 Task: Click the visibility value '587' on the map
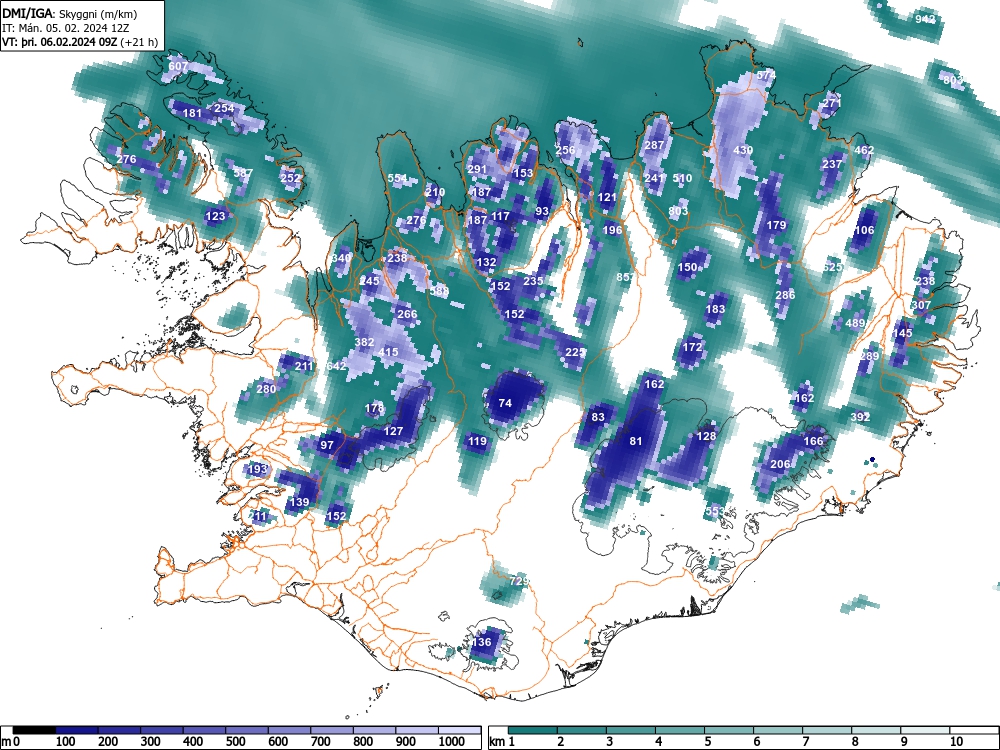click(242, 172)
